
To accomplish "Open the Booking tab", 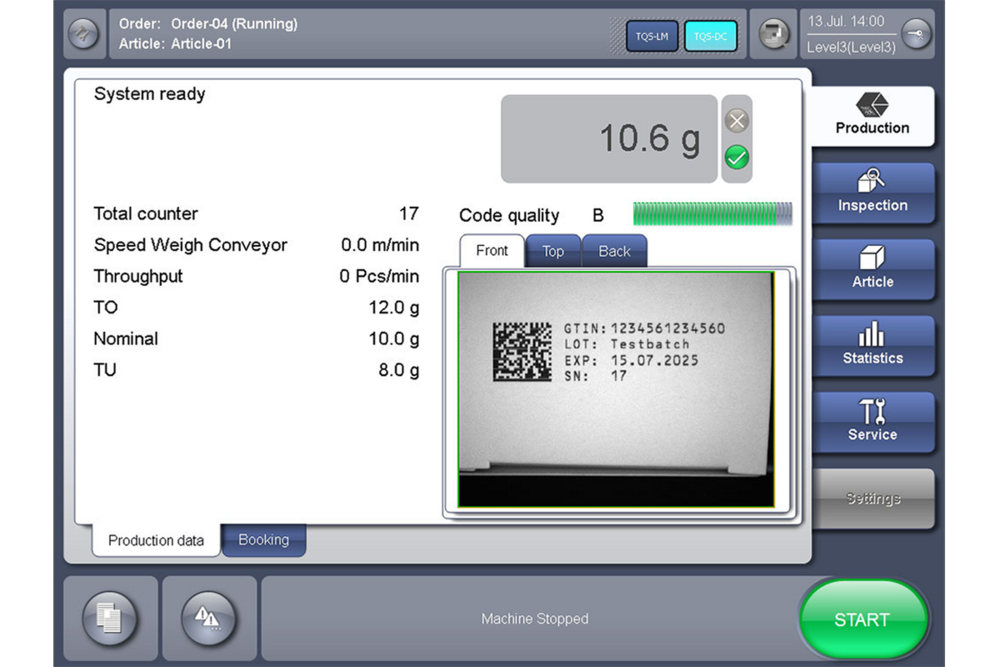I will coord(263,539).
